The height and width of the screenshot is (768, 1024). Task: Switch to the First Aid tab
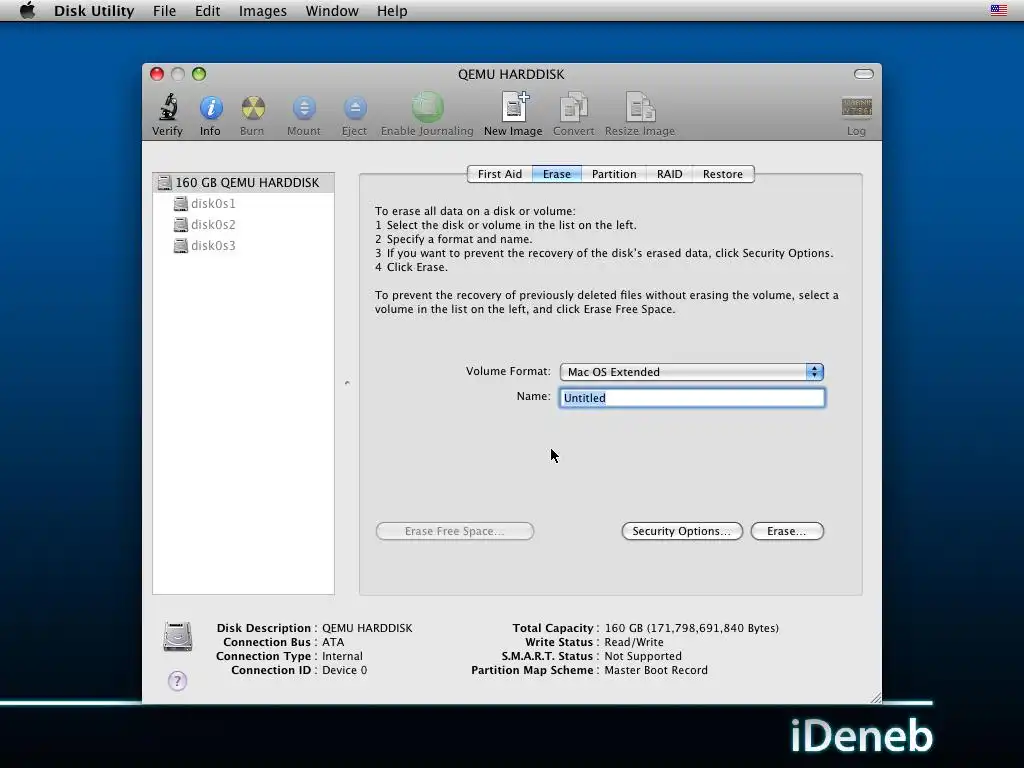tap(500, 174)
